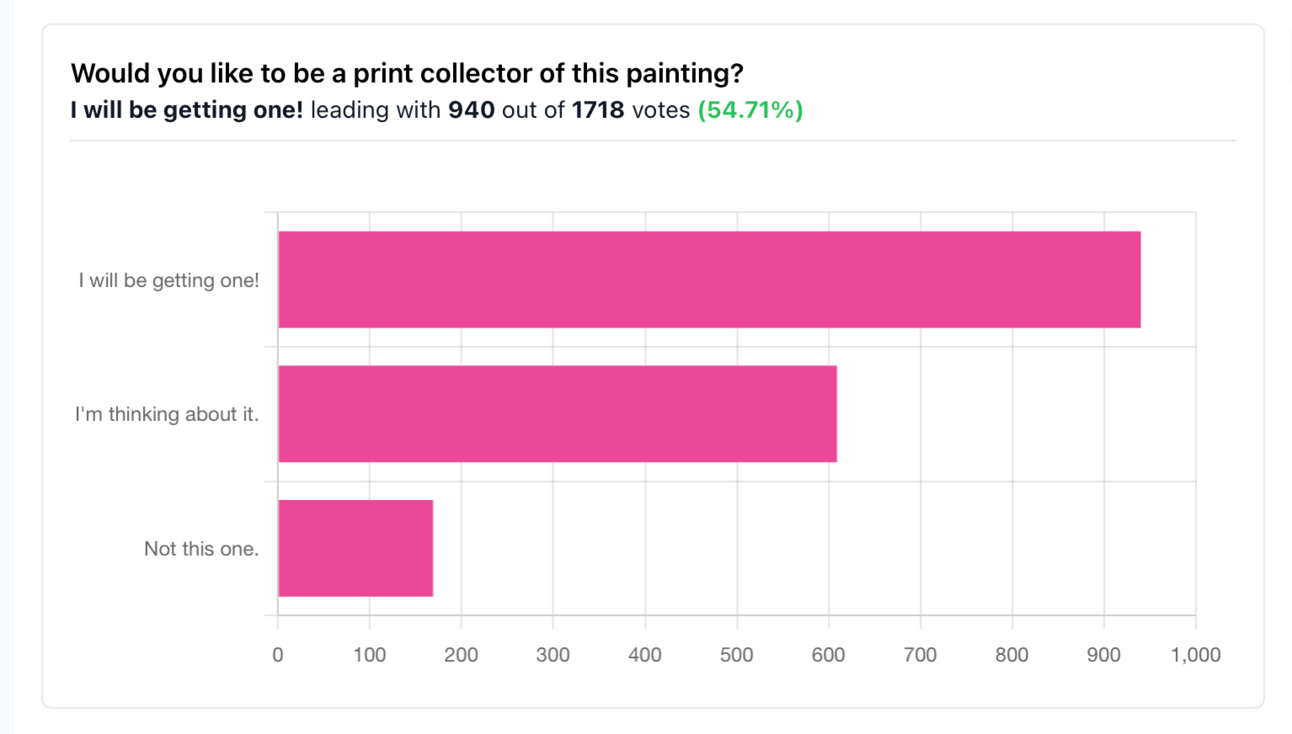The image size is (1292, 734).
Task: Click the 900 tick label on x-axis
Action: click(1104, 655)
